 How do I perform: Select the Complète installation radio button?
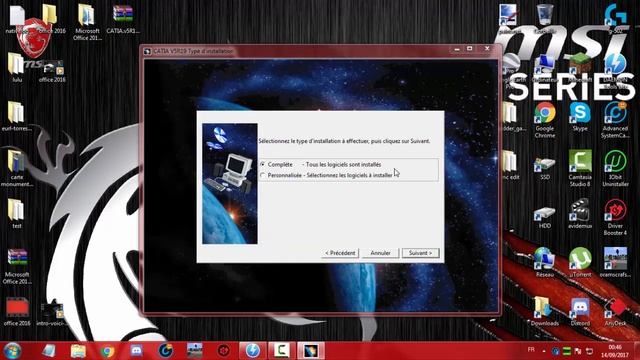(x=262, y=164)
